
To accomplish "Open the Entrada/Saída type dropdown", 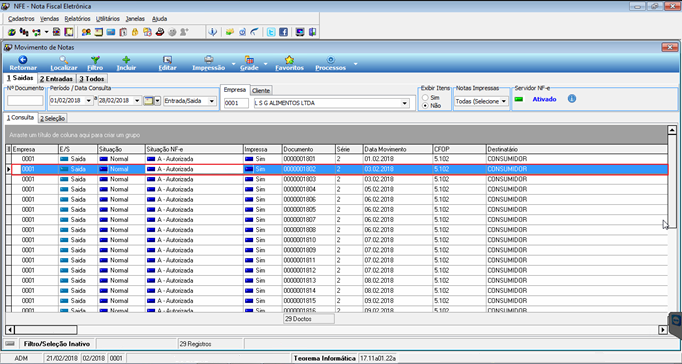I will (x=212, y=101).
